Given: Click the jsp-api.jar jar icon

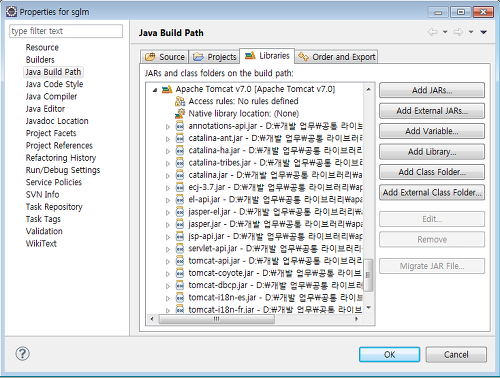Looking at the screenshot, I should [180, 237].
